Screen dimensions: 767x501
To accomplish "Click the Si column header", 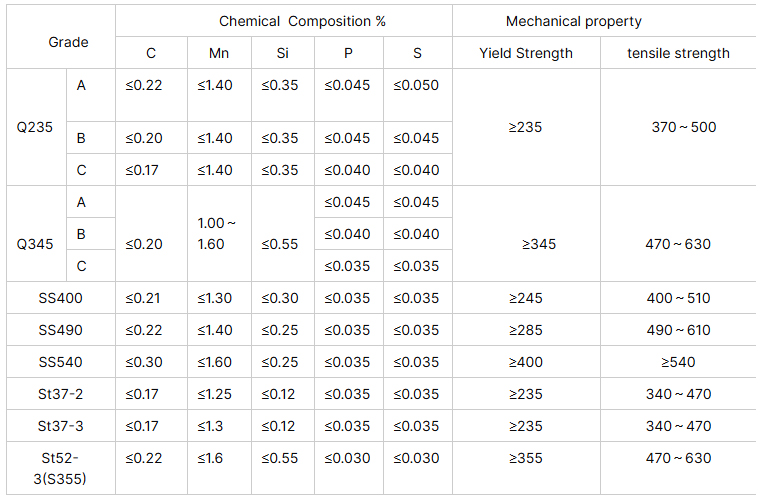I will [x=283, y=53].
